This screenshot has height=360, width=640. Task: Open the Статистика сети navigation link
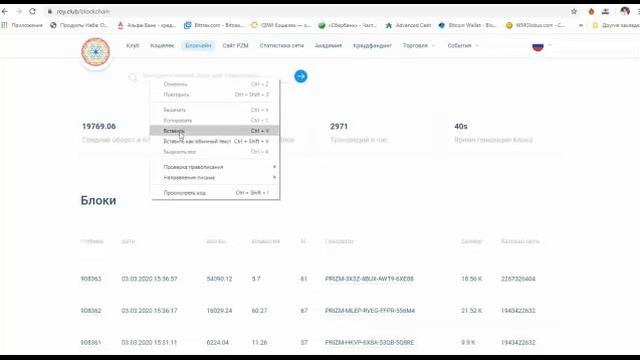pos(282,46)
